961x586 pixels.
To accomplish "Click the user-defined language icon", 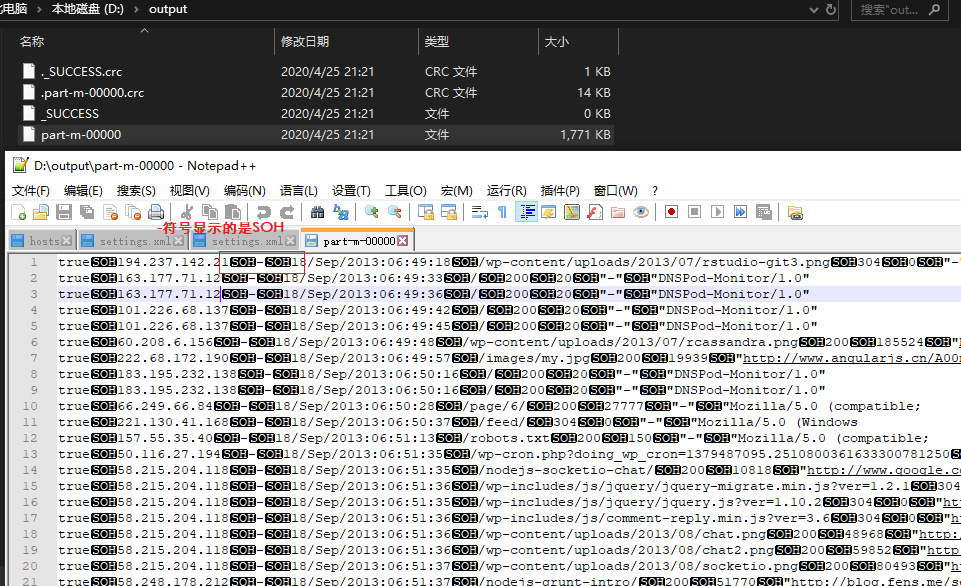I will [x=549, y=213].
